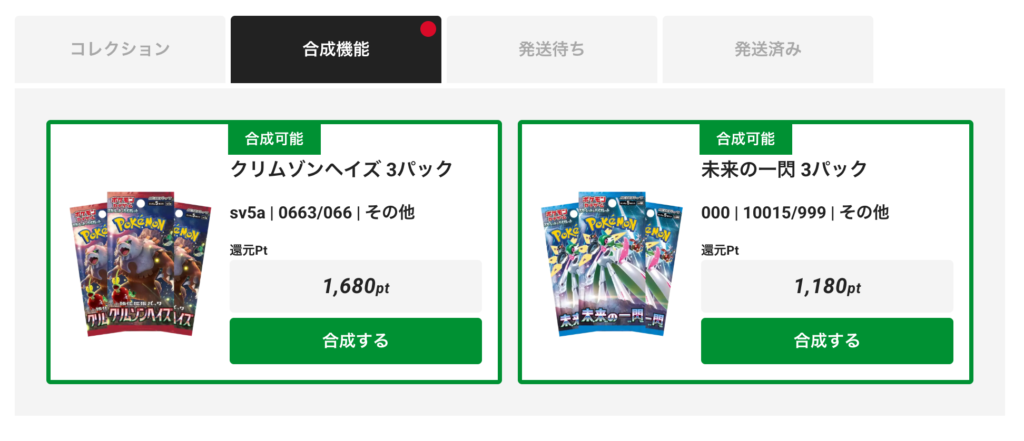
Task: Click the 000 | 10015/999 card info text
Action: tap(795, 212)
